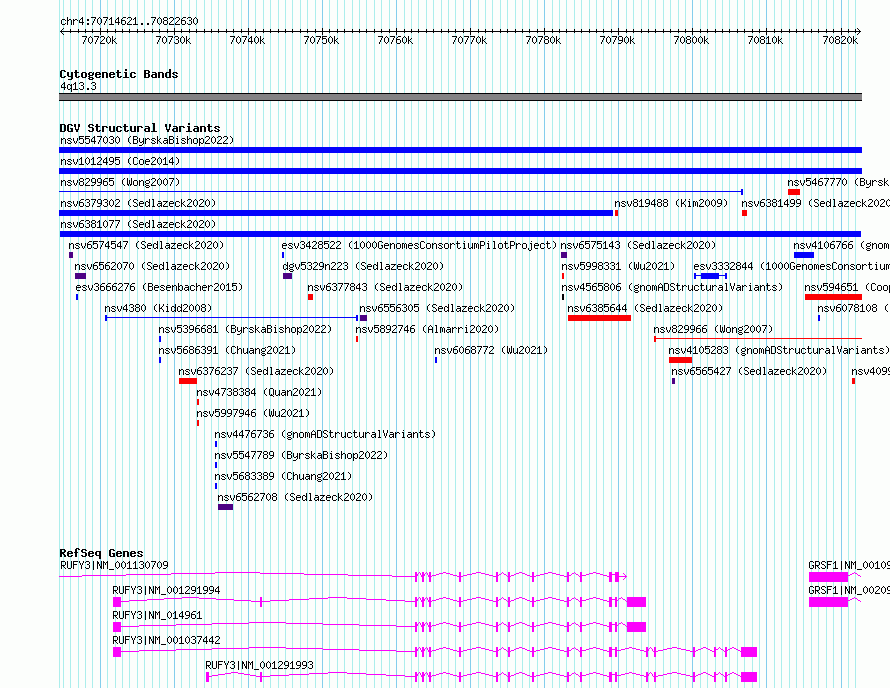Image resolution: width=890 pixels, height=688 pixels.
Task: Click the nsv6556305 (Sedlazeck2020) label
Action: tap(437, 308)
